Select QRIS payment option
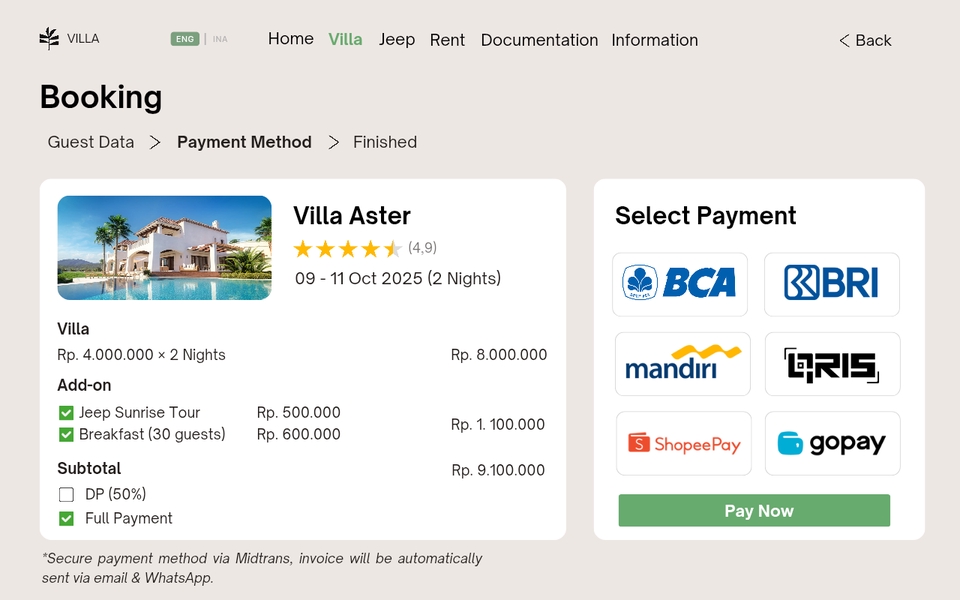 pyautogui.click(x=832, y=364)
